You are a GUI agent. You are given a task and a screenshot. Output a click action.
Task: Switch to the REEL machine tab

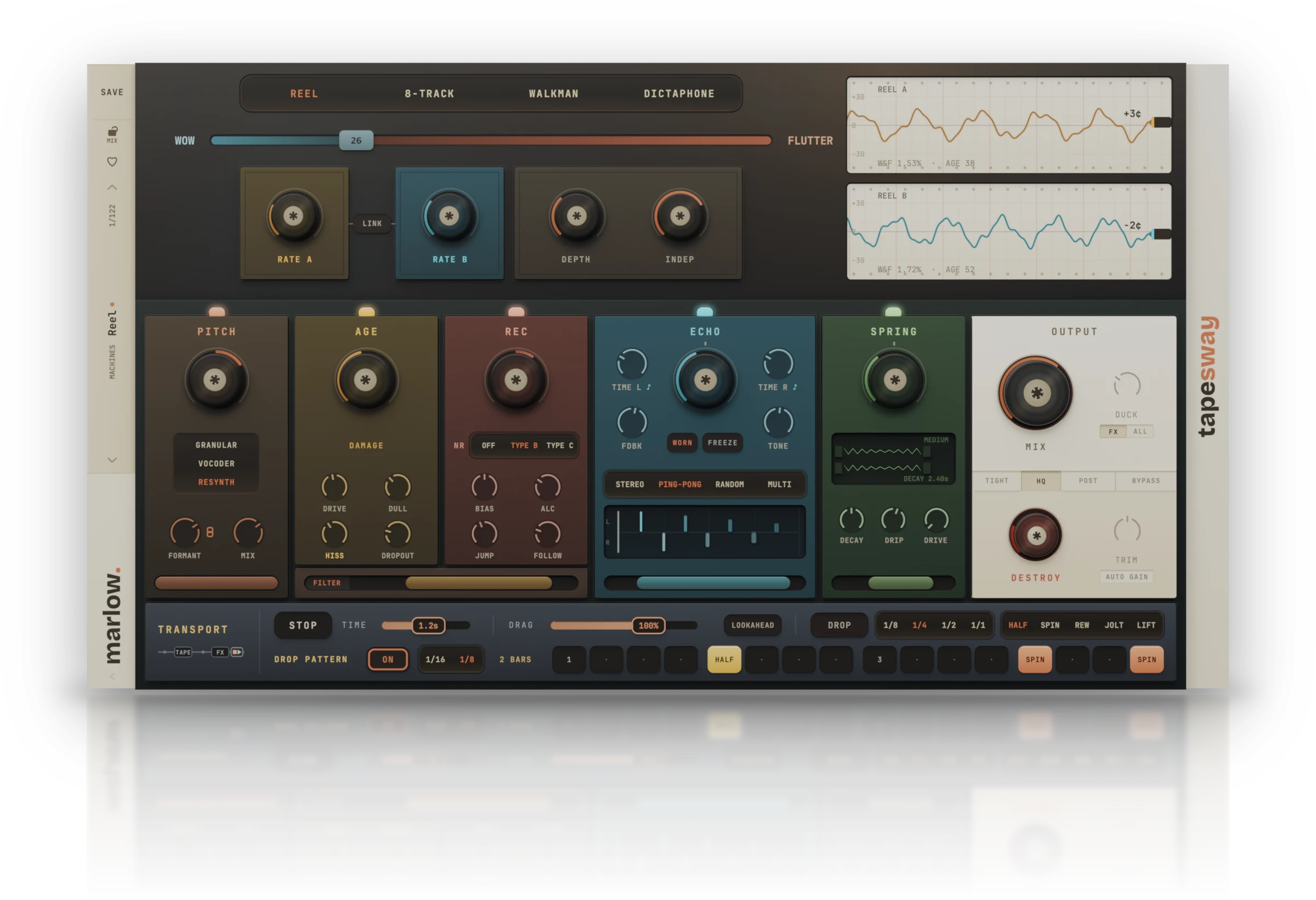tap(304, 93)
